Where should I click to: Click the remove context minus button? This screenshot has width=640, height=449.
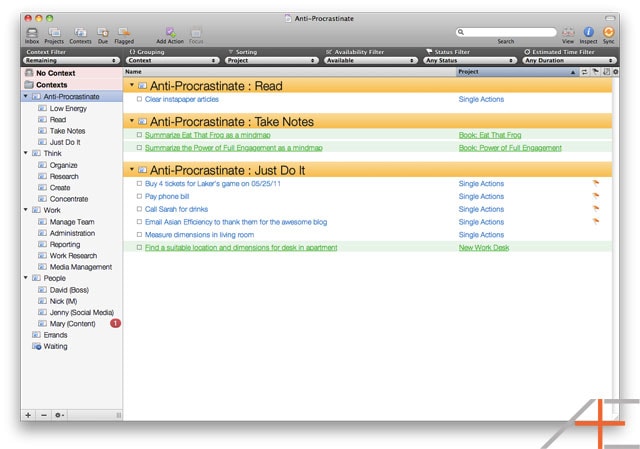pos(44,415)
